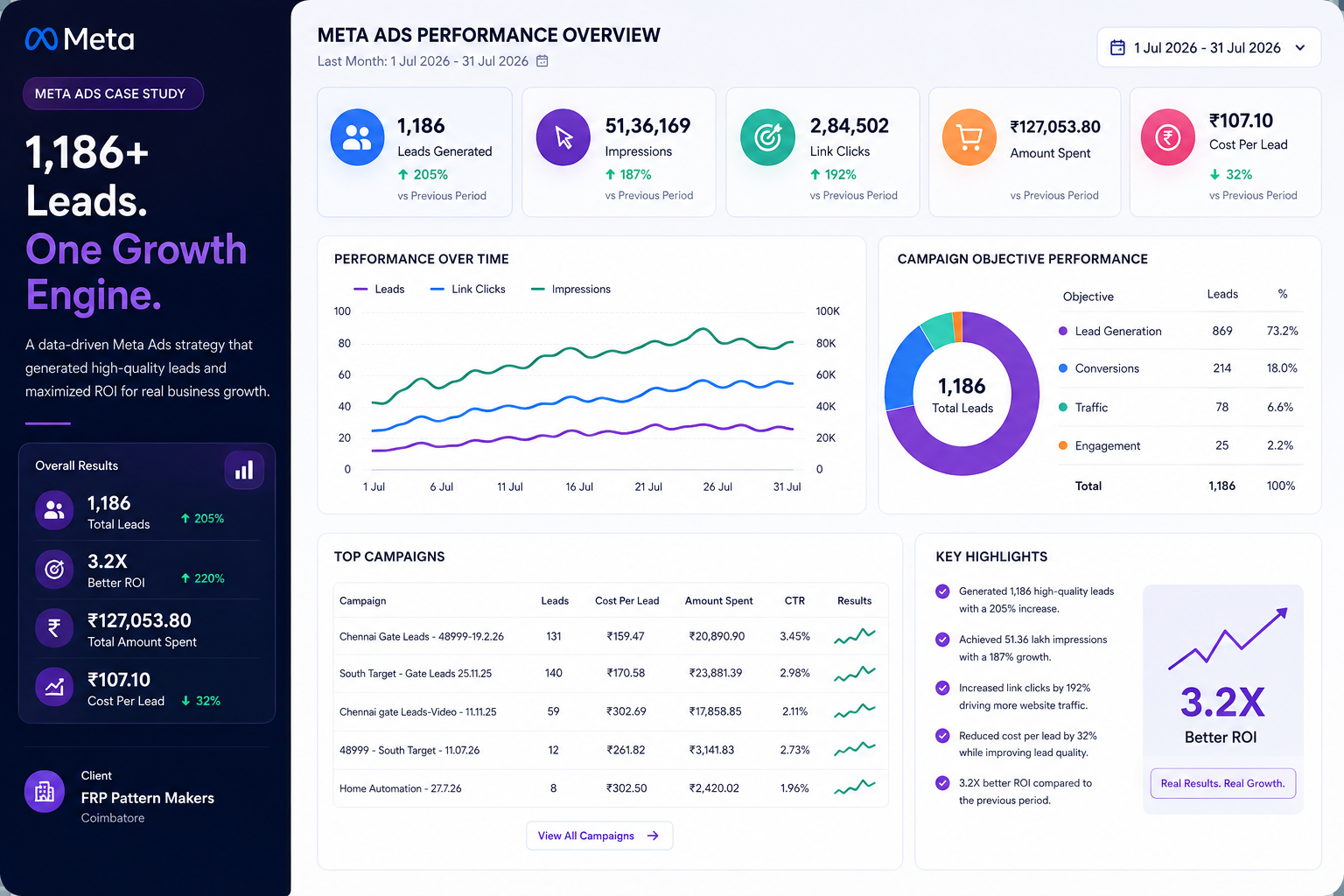Click the Cost Per Lead rupee icon
Screen dimensions: 1344x896
[1168, 137]
